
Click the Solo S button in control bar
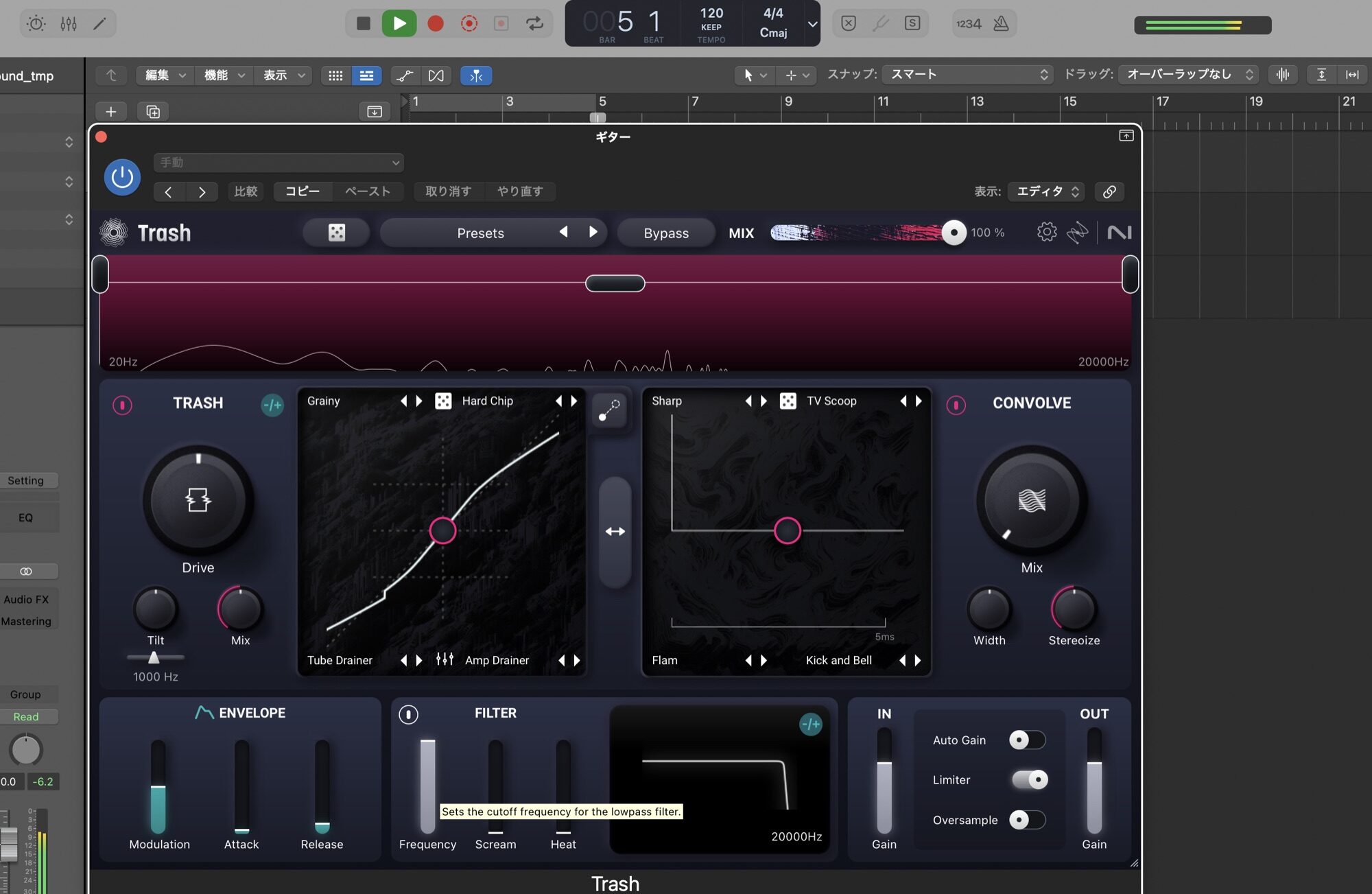pos(912,23)
